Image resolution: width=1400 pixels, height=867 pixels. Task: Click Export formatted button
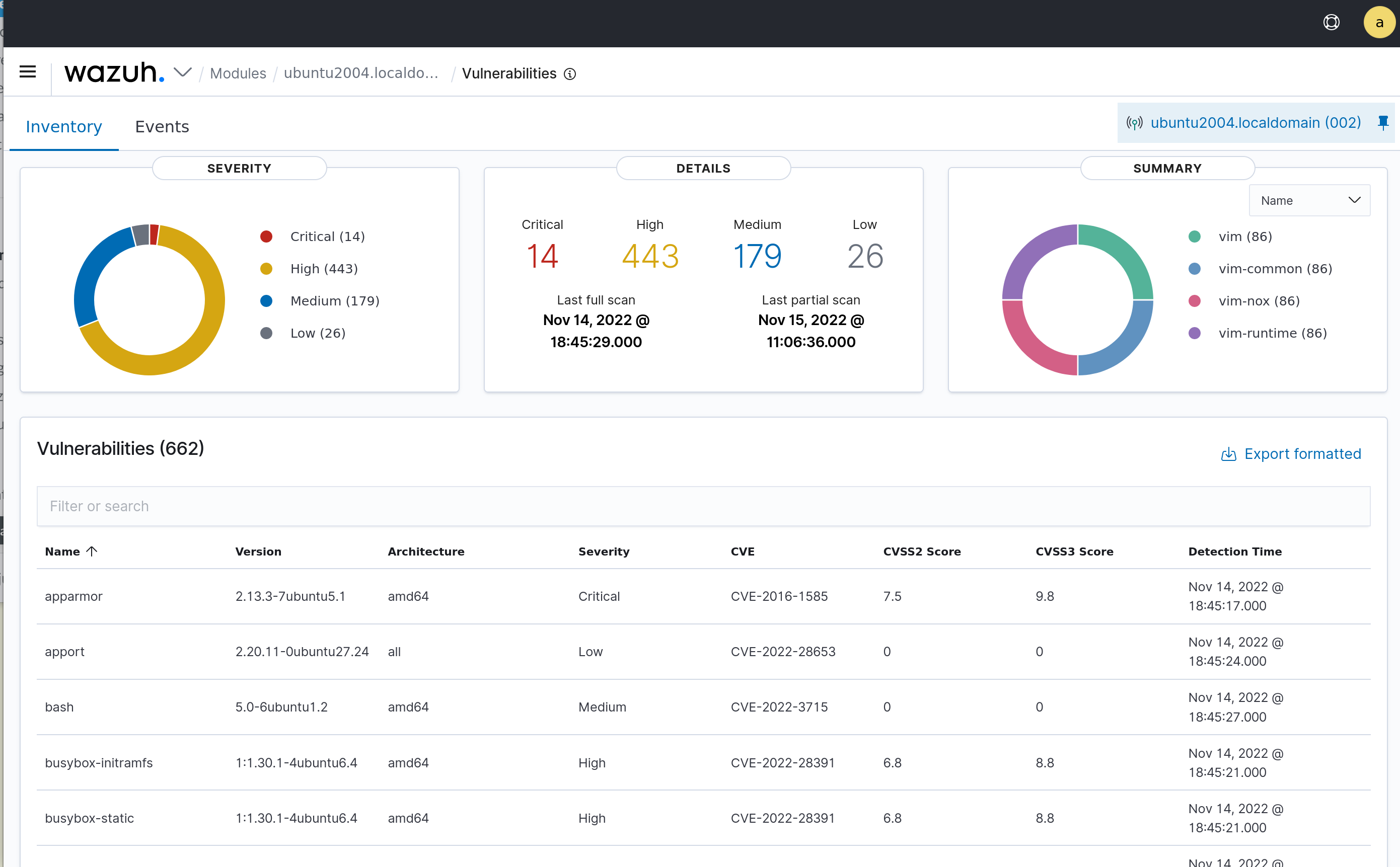1290,453
